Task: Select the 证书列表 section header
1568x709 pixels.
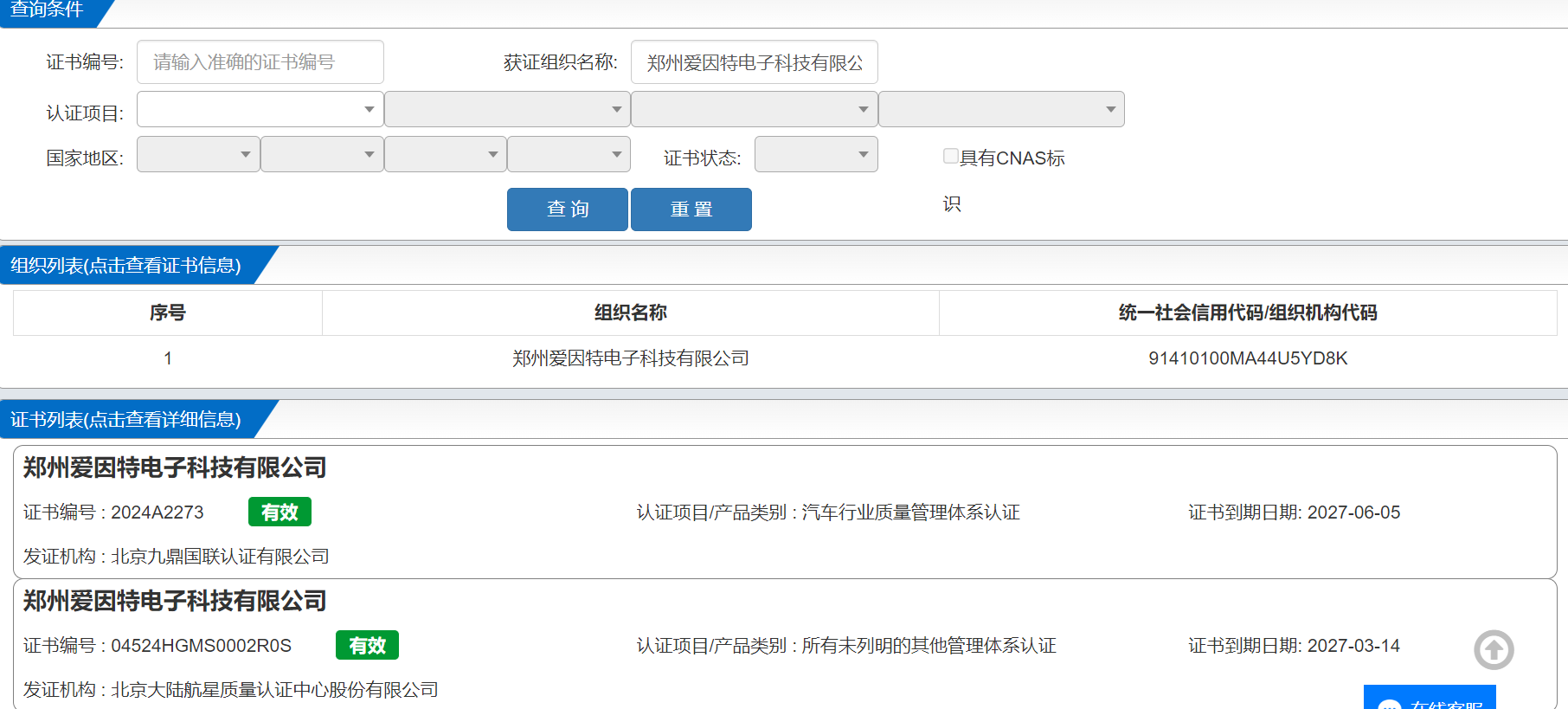Action: pyautogui.click(x=130, y=419)
